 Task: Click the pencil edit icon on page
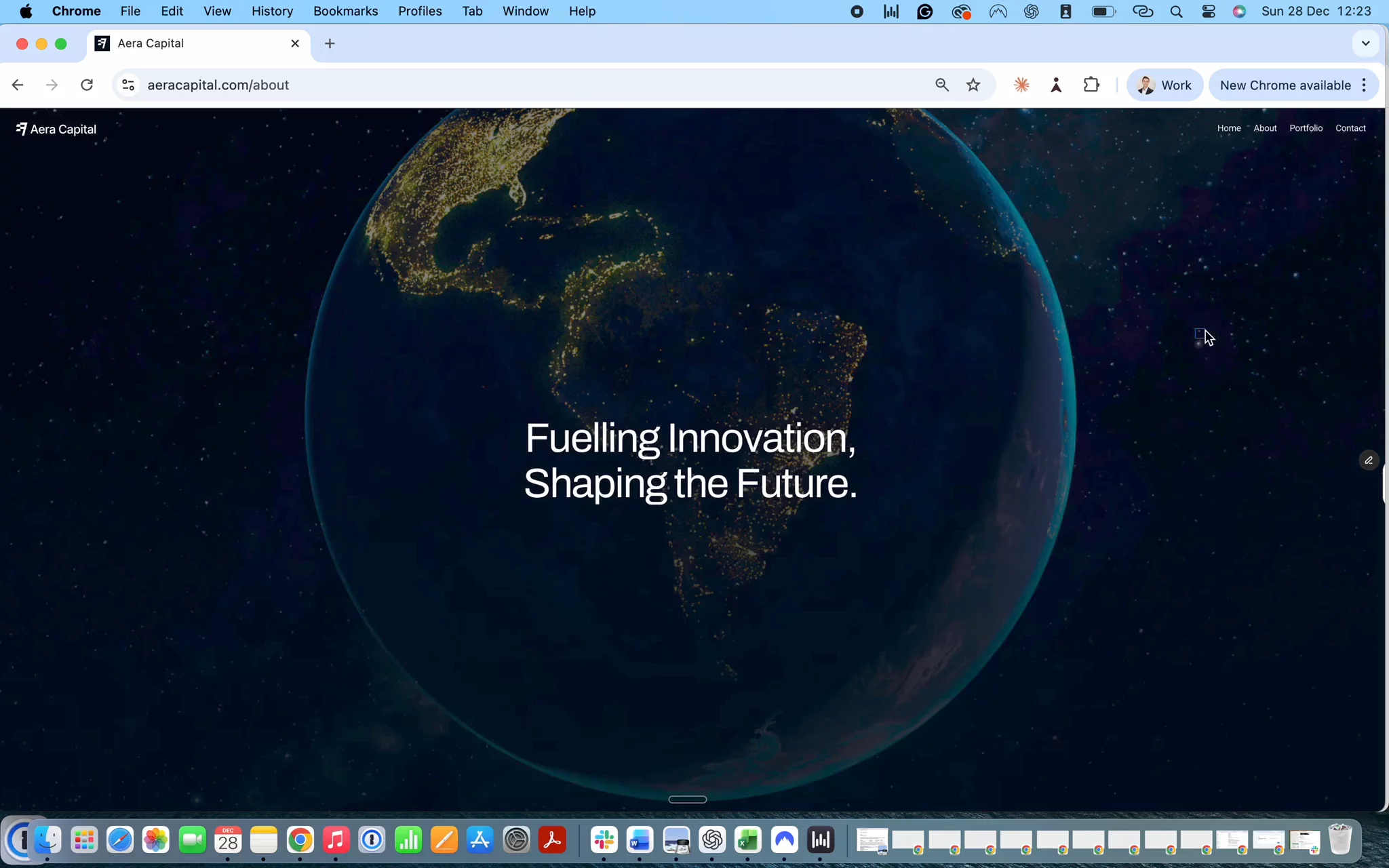pyautogui.click(x=1369, y=460)
